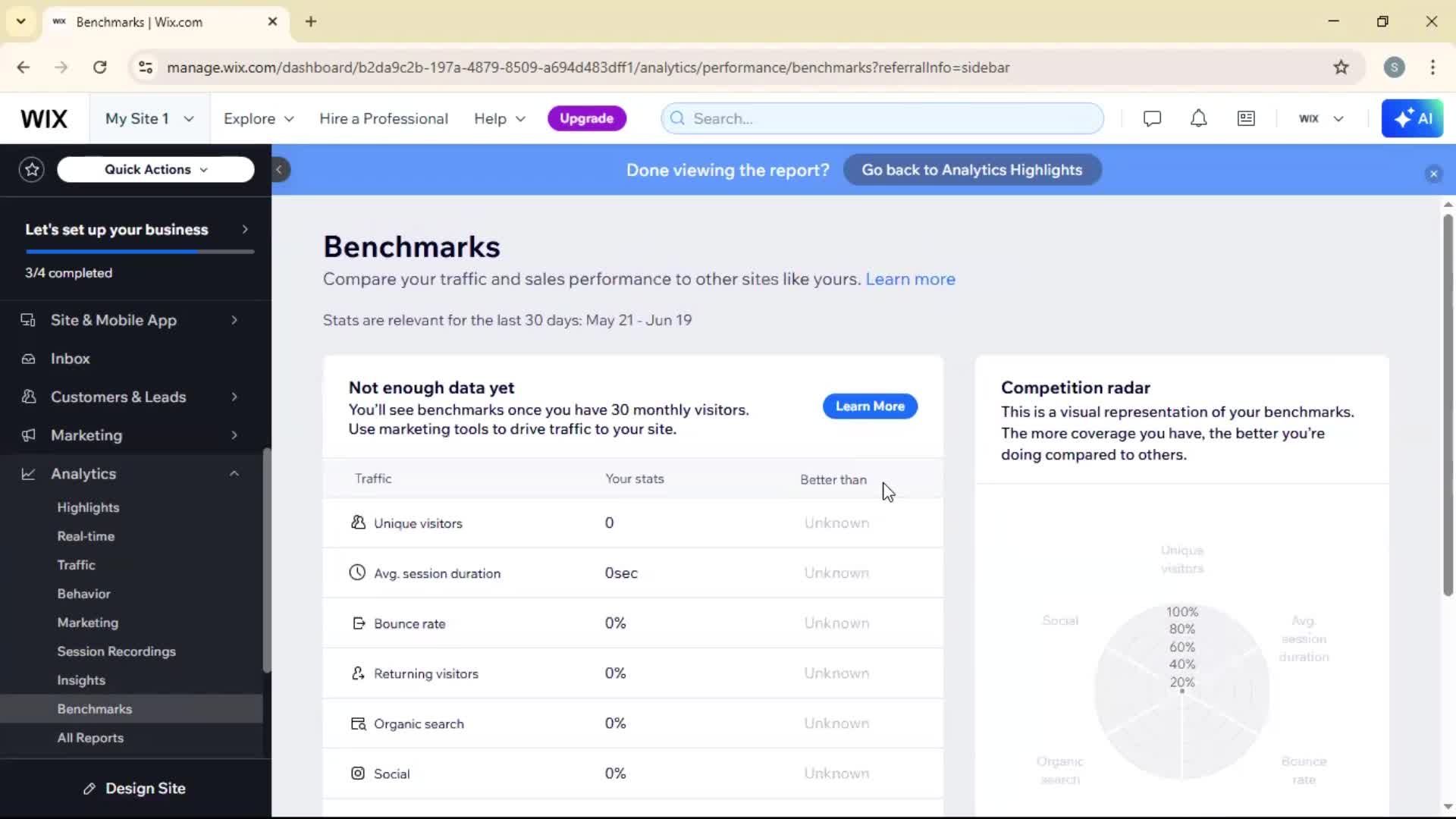The height and width of the screenshot is (819, 1456).
Task: Click the Organic search row icon
Action: pos(358,723)
